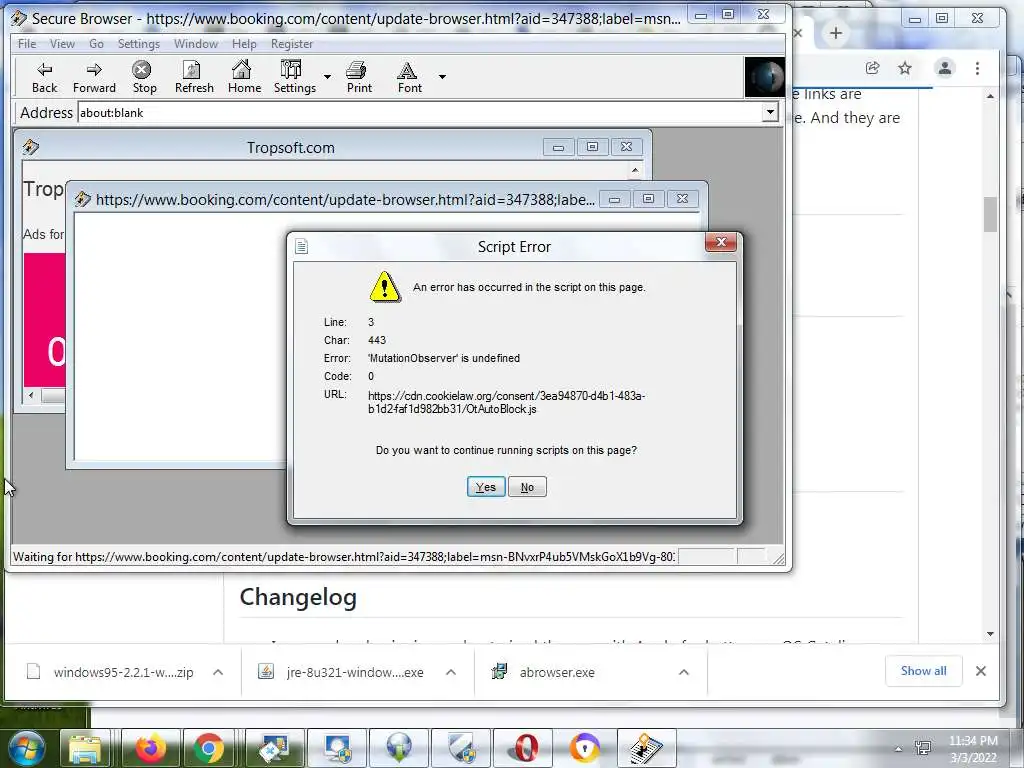Click Chrome share page icon
This screenshot has width=1024, height=768.
(872, 68)
